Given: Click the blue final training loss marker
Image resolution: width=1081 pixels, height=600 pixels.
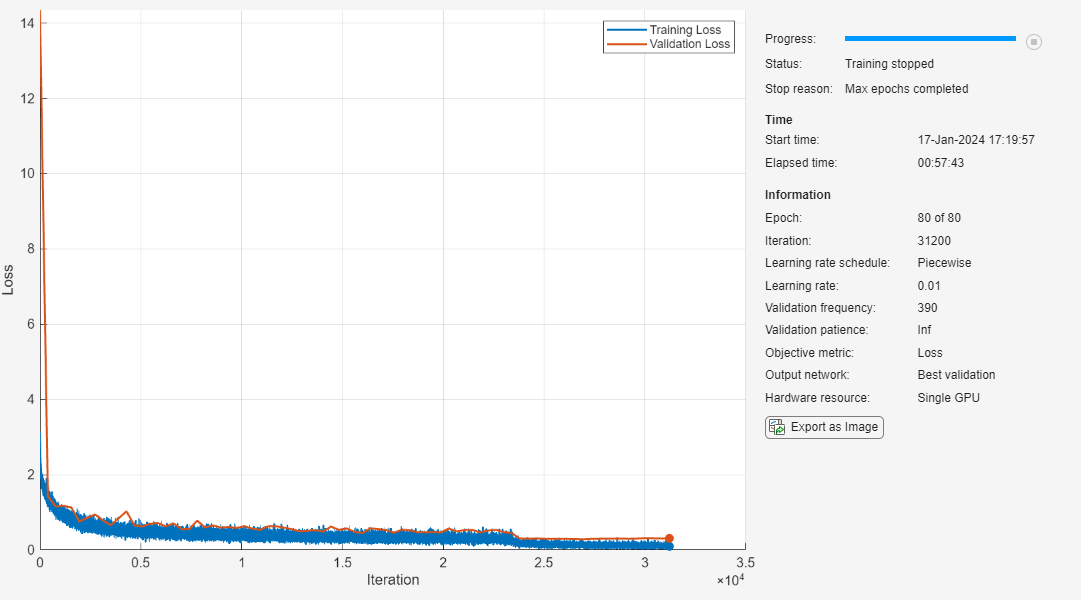Looking at the screenshot, I should click(669, 546).
